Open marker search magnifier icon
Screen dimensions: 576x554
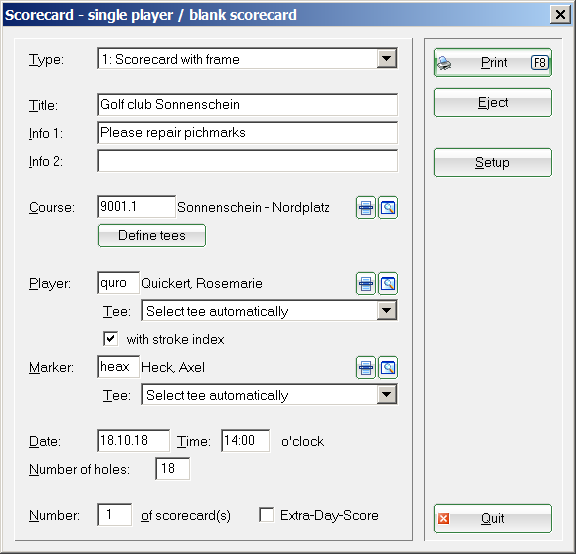pos(388,367)
